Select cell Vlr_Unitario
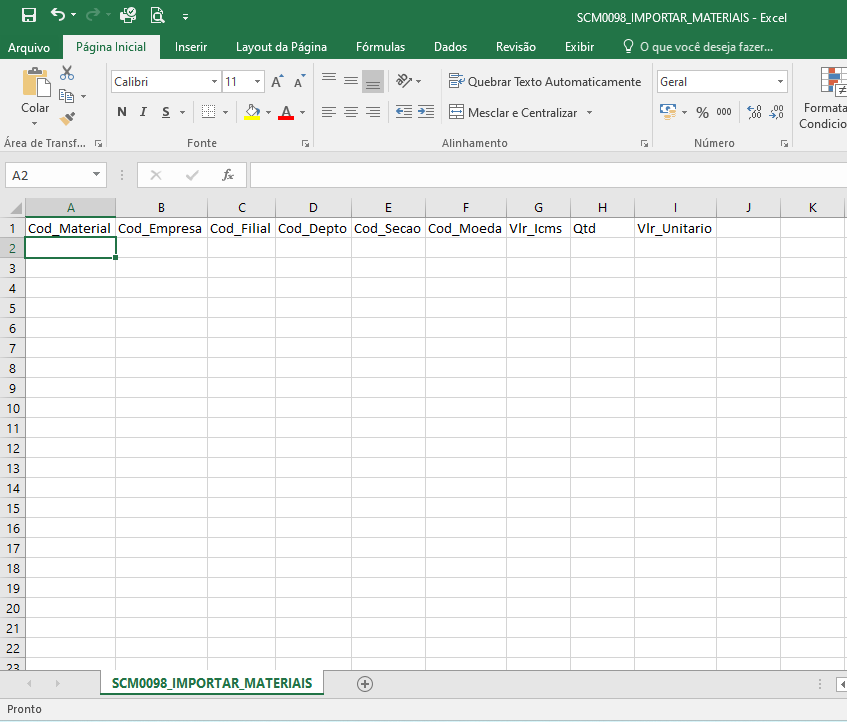Screen dimensions: 847x722 pos(675,228)
